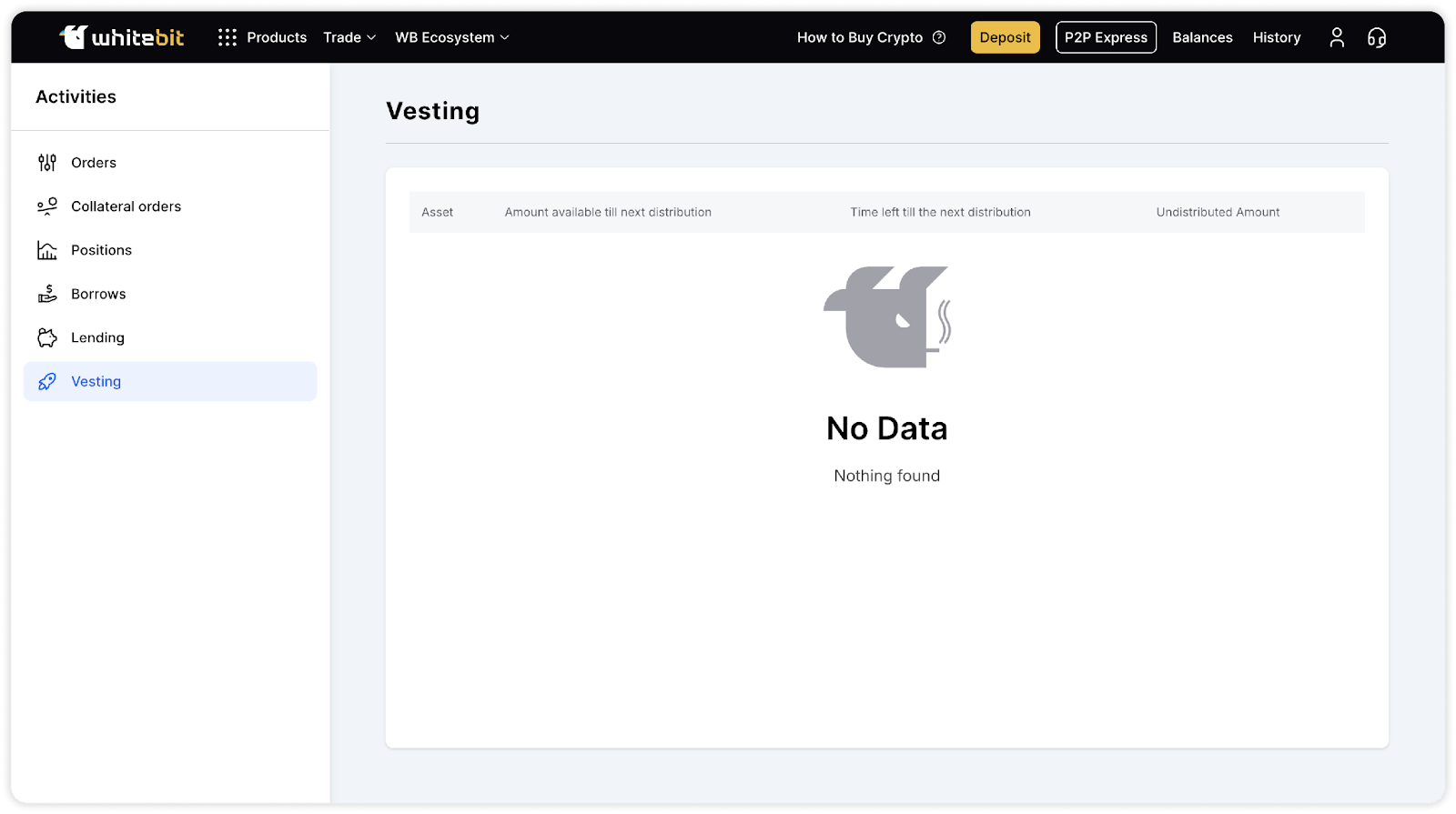Click the Undistributed Amount column header
Screen dimensions: 1456x814
[x=1218, y=212]
